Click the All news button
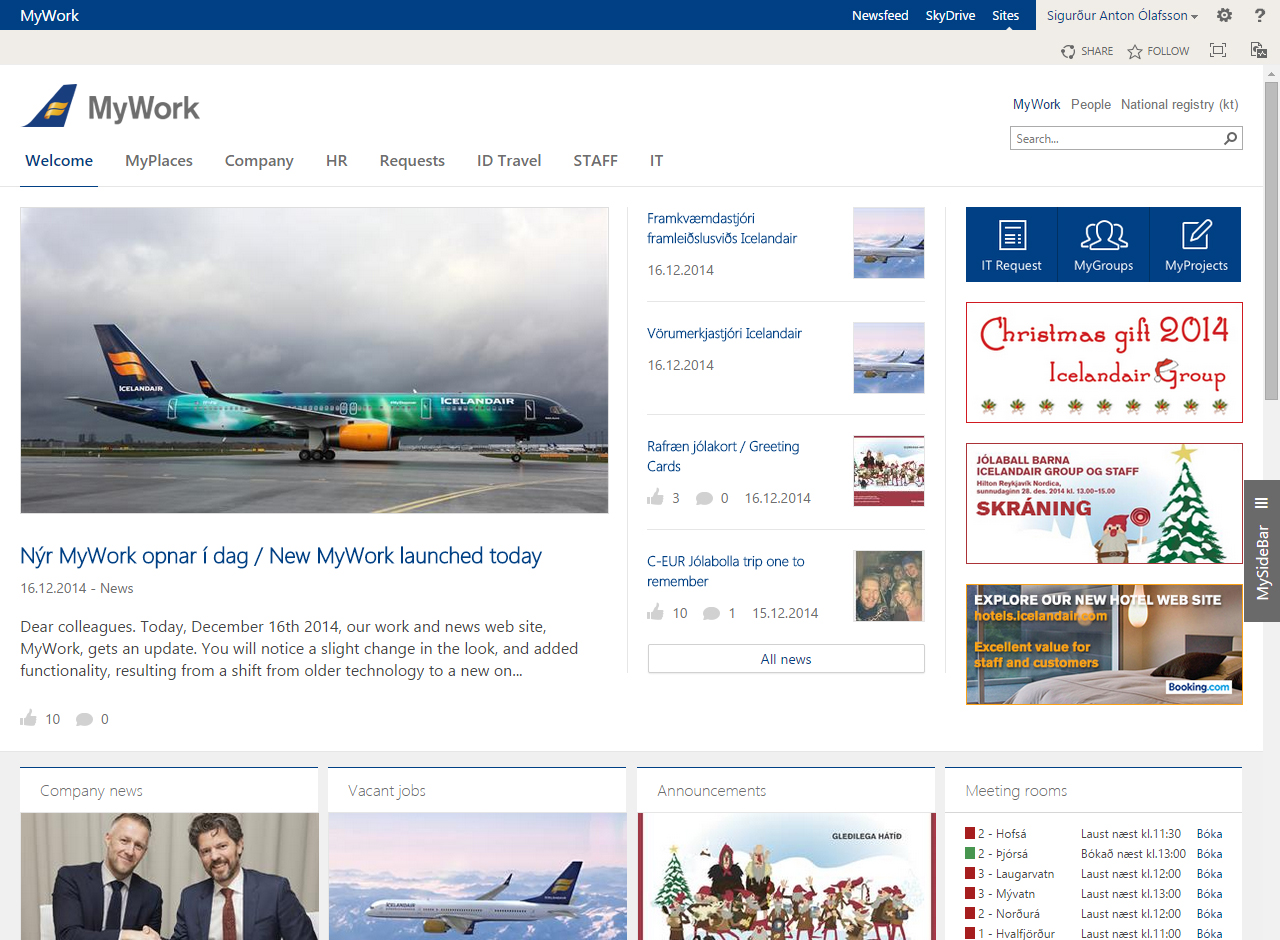 786,659
